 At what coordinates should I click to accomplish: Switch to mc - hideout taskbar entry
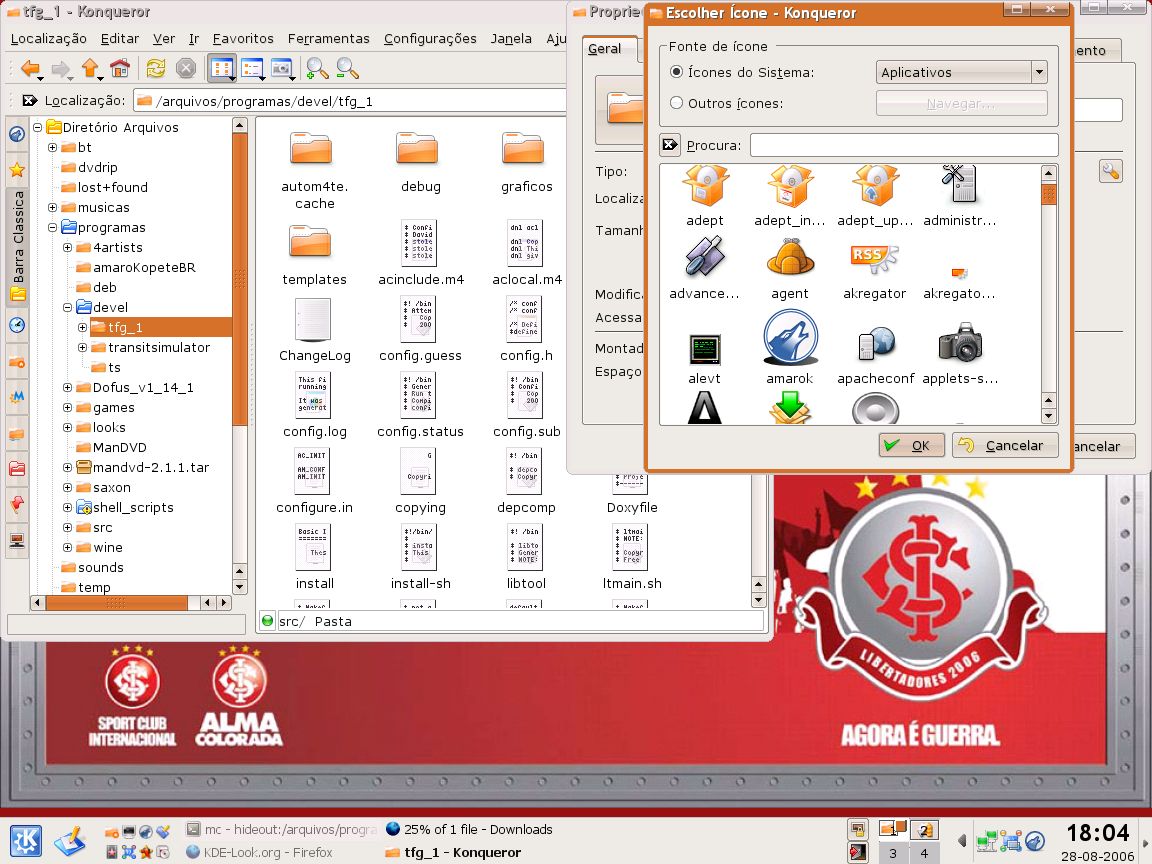(281, 829)
